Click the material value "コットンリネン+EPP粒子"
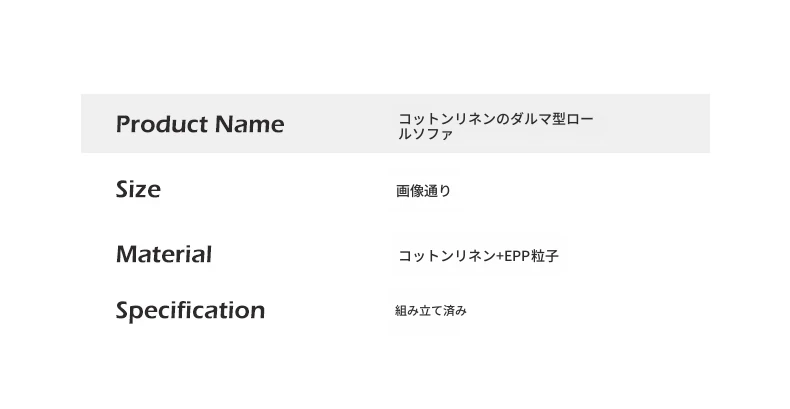790x409 pixels. (478, 256)
